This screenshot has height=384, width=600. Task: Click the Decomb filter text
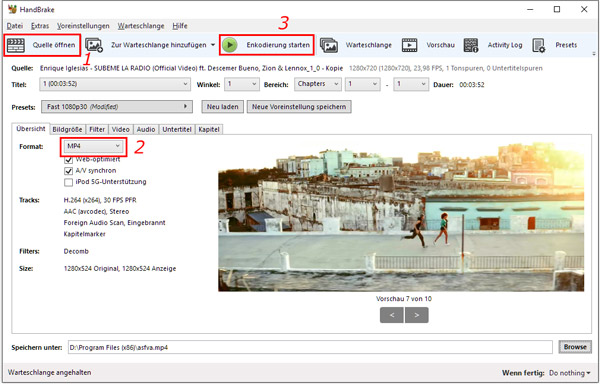76,251
